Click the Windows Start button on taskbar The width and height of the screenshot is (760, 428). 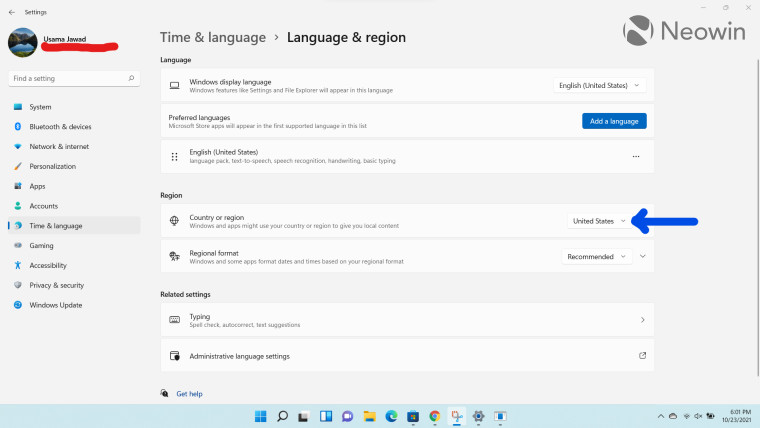point(260,416)
